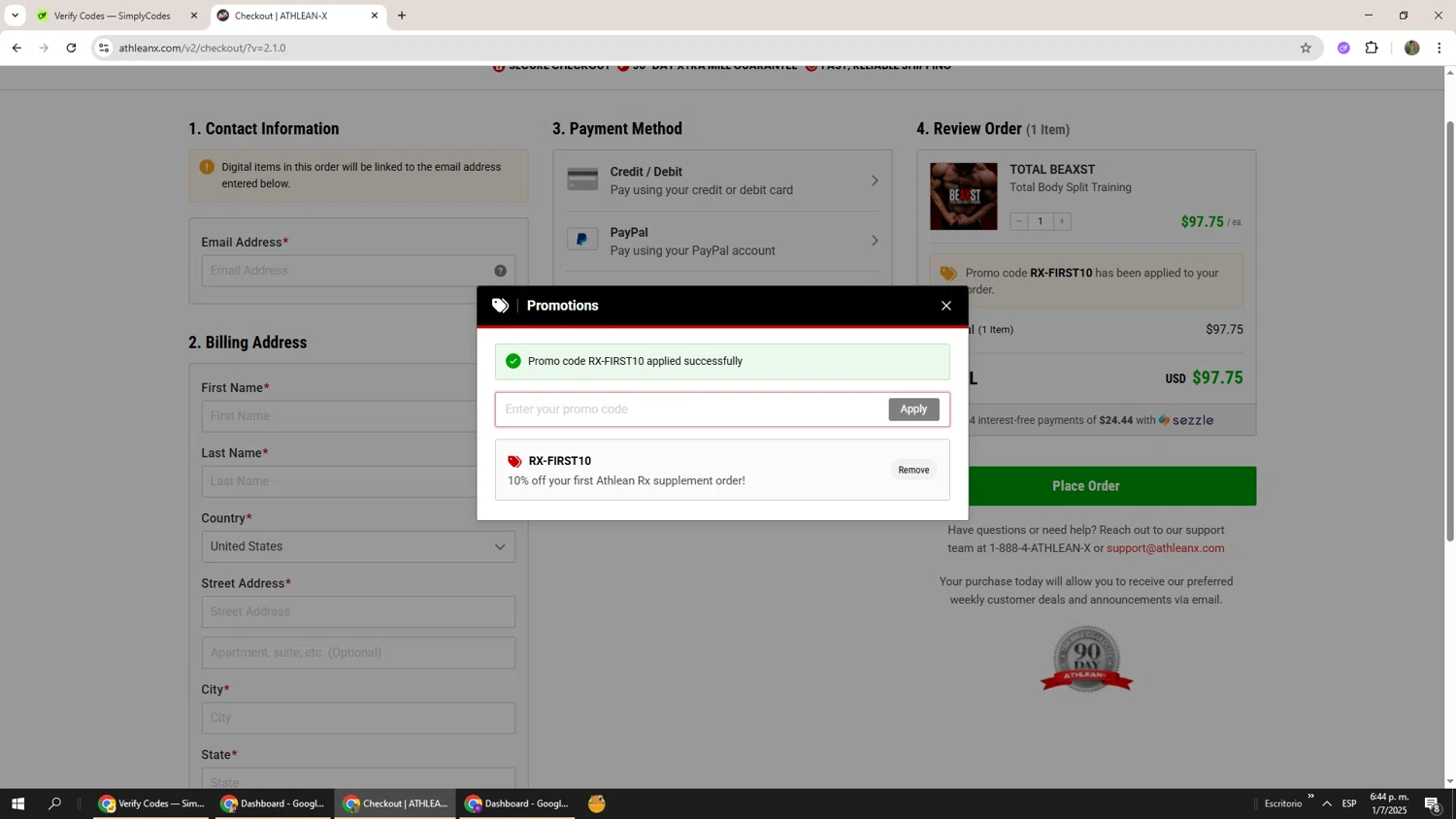Click the address bar URL
The height and width of the screenshot is (819, 1456).
pyautogui.click(x=202, y=48)
